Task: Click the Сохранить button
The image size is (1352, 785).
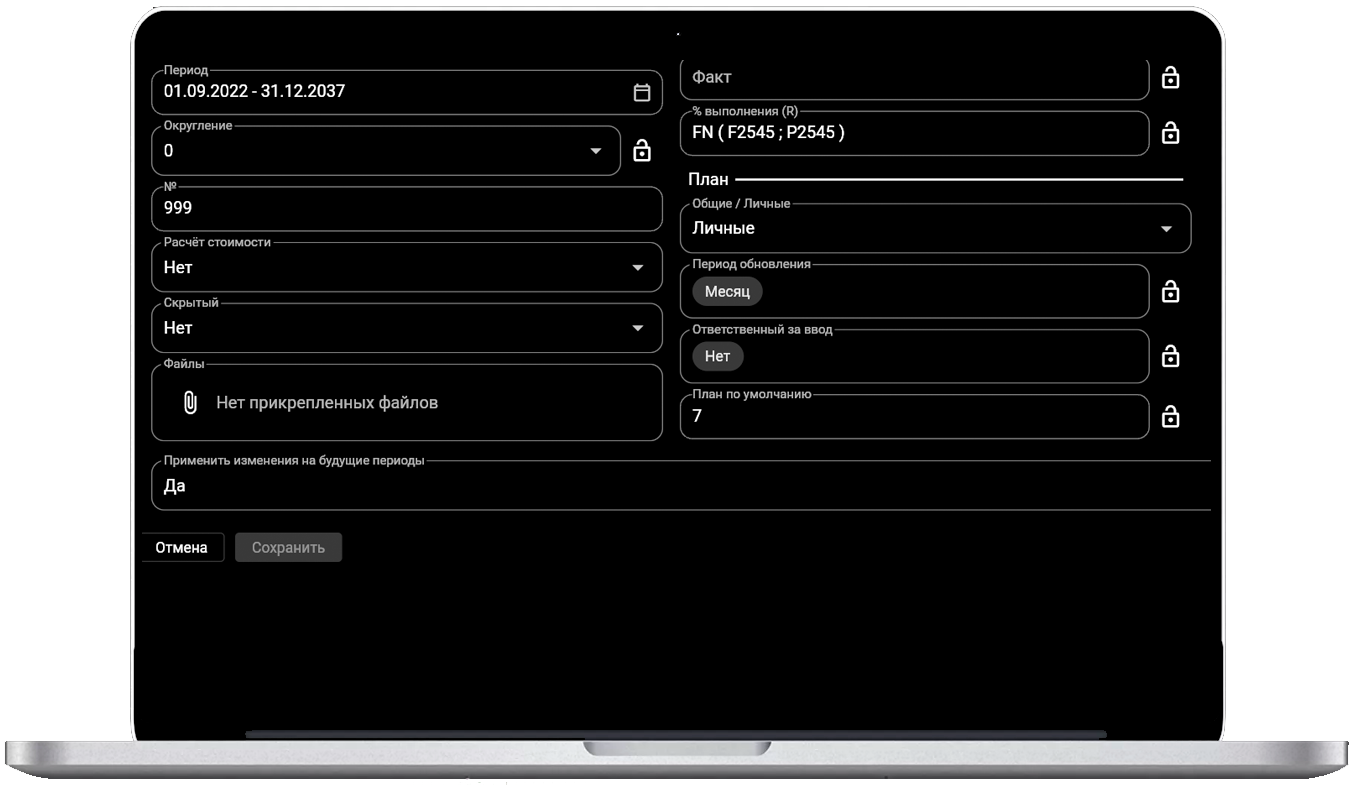Action: click(x=288, y=548)
